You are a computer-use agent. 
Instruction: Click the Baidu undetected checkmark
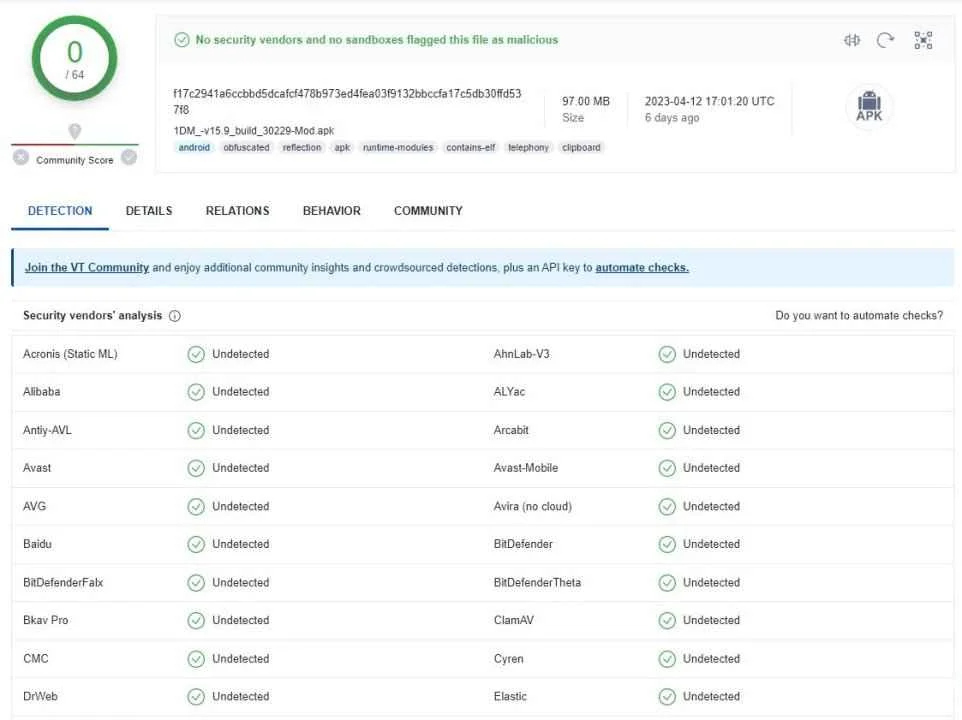click(196, 545)
